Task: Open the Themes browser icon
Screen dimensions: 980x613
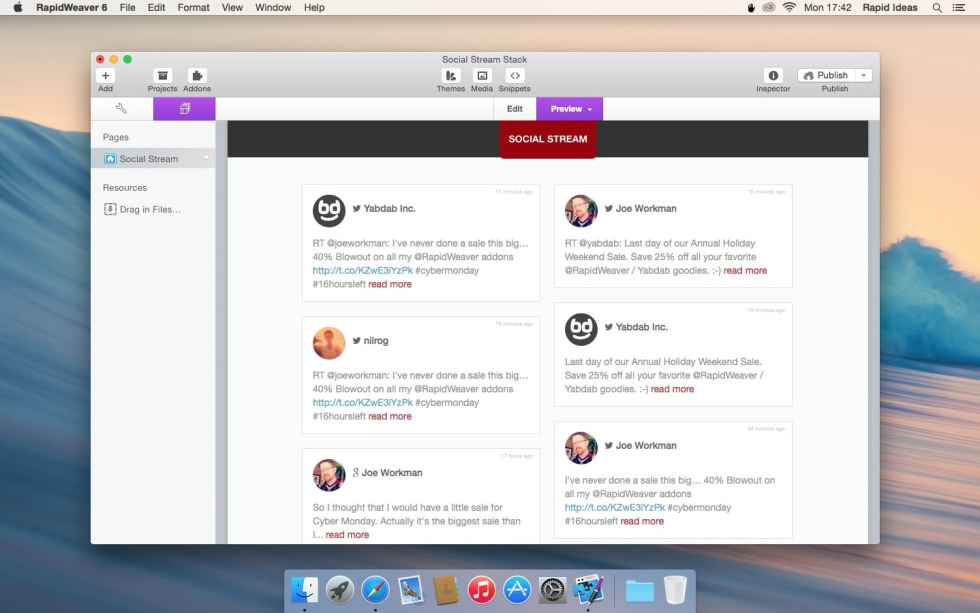Action: pyautogui.click(x=450, y=76)
